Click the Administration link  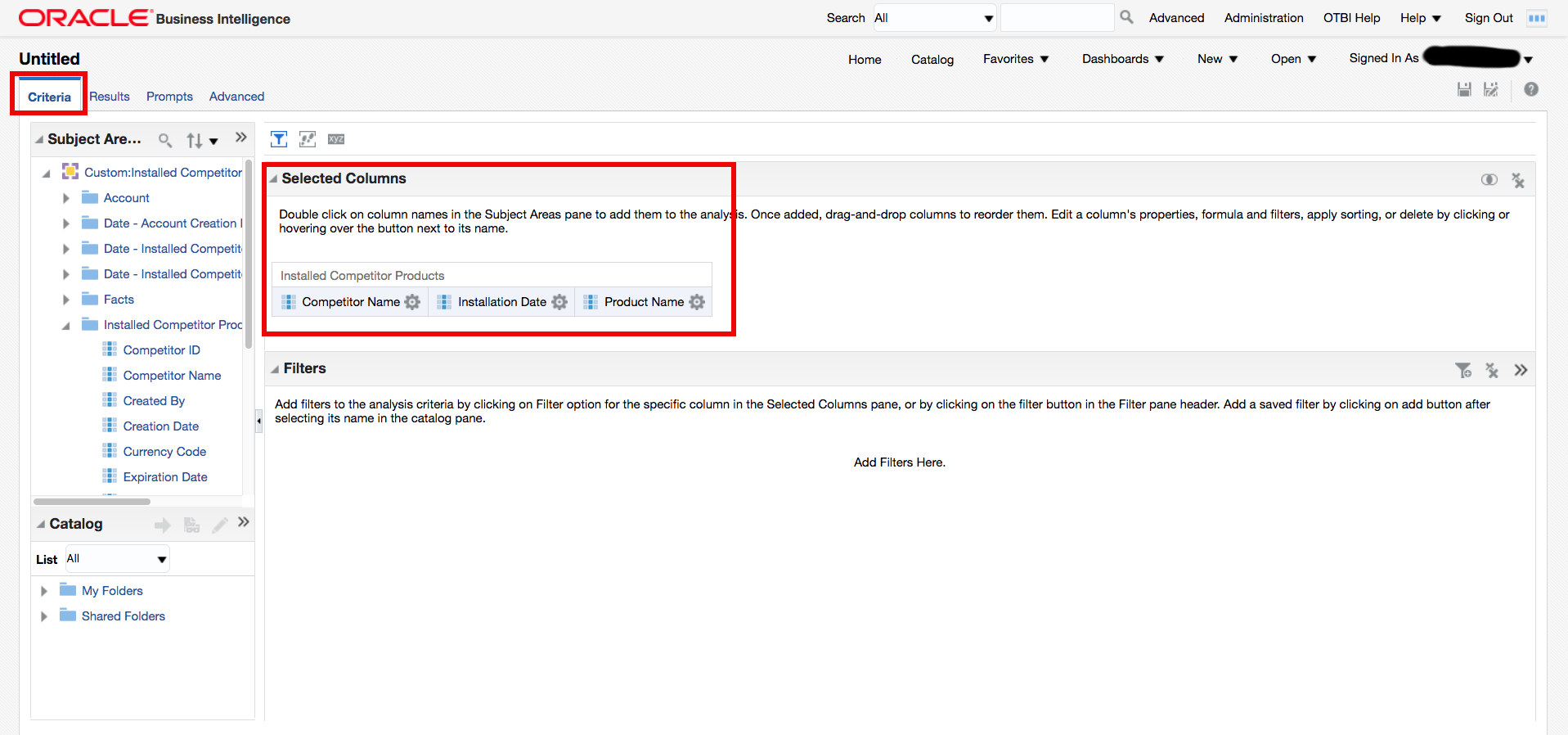pyautogui.click(x=1263, y=18)
